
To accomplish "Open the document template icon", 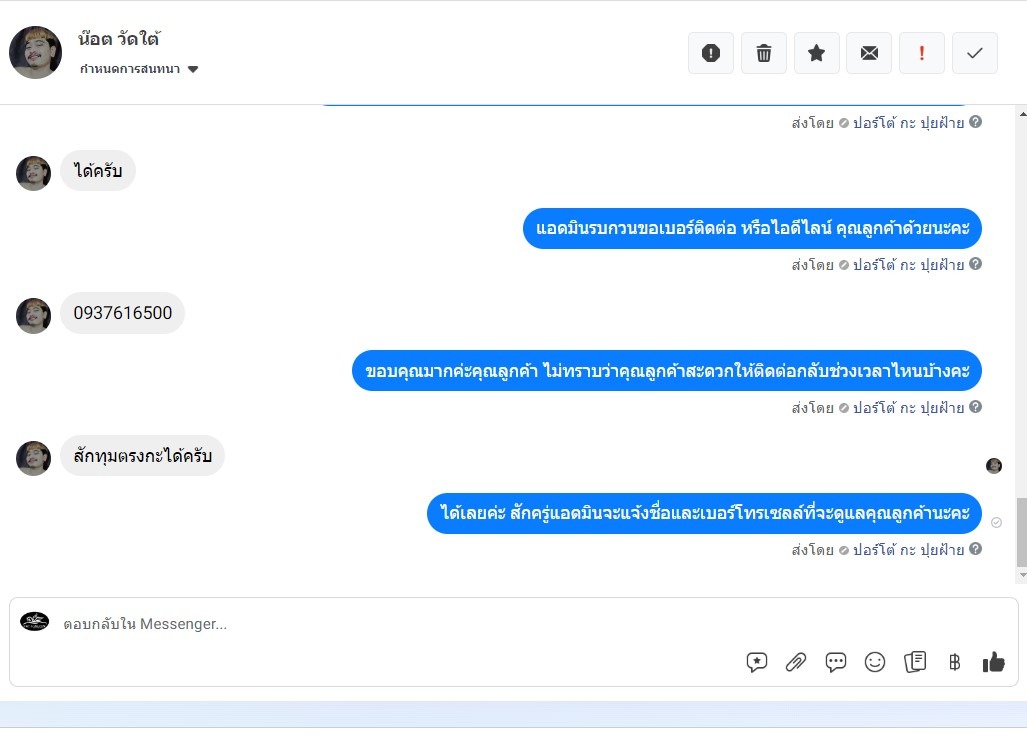I will coord(915,662).
